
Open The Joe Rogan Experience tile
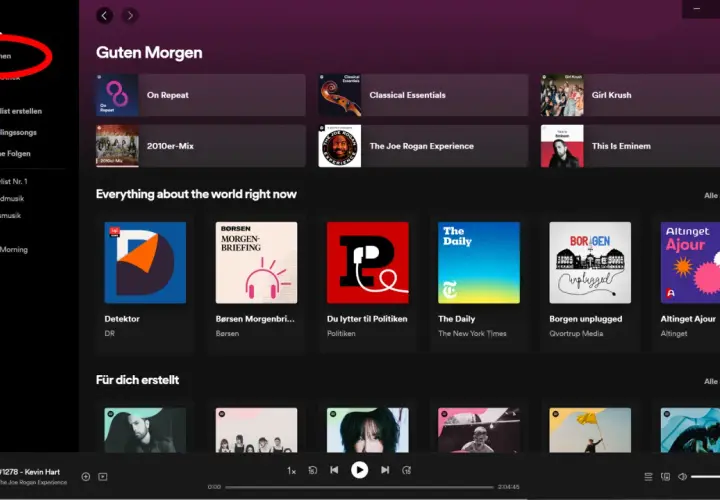click(x=423, y=146)
